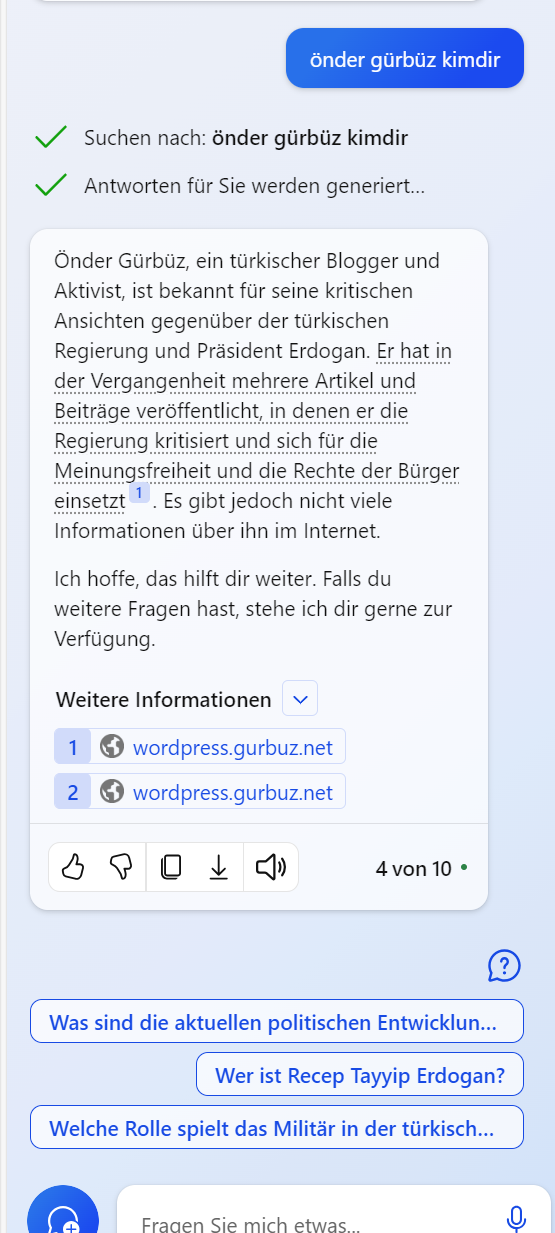Click the thumbs down dislike icon

[121, 867]
